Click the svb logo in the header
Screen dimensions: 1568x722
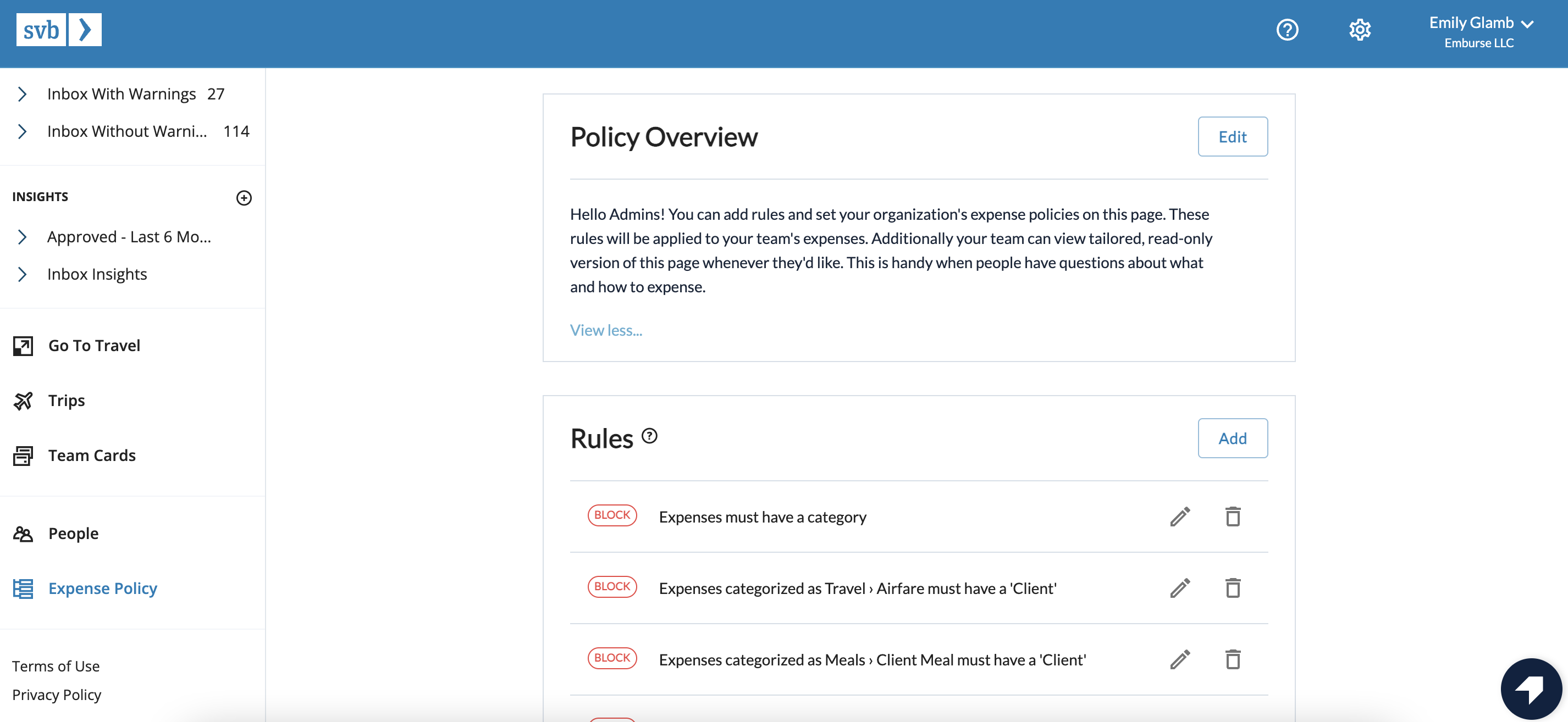tap(58, 29)
